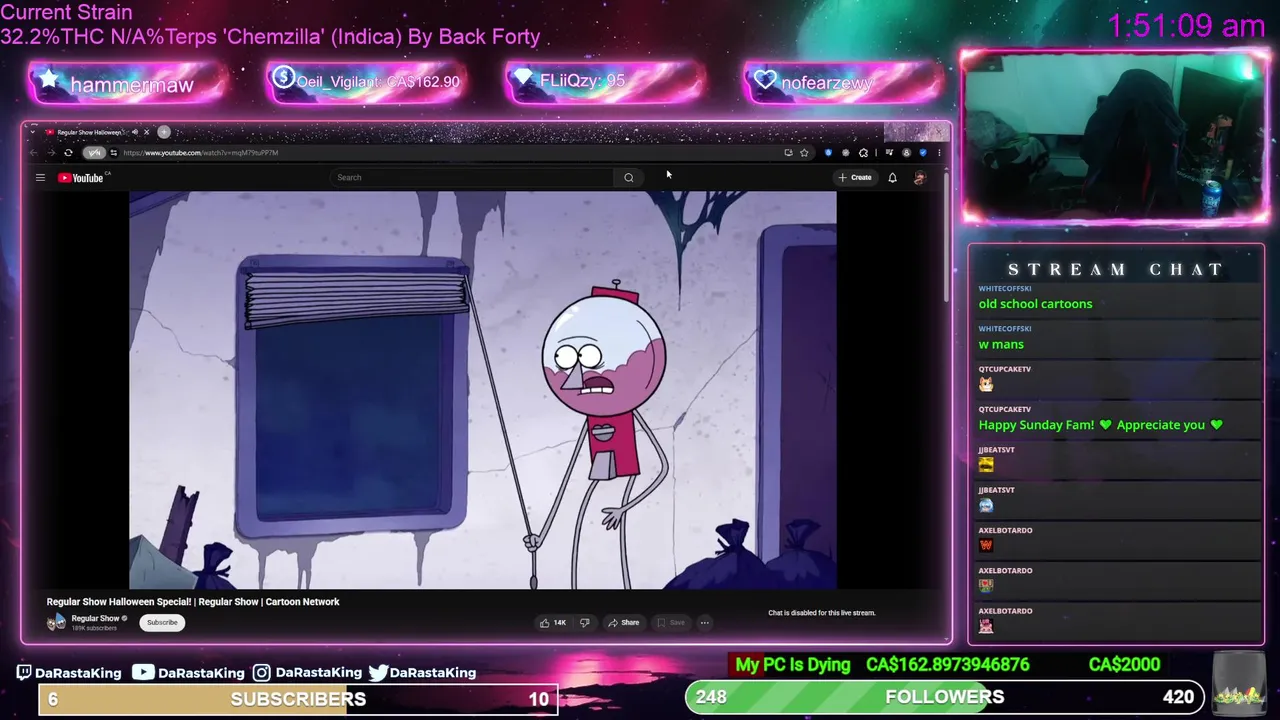Image resolution: width=1280 pixels, height=720 pixels.
Task: Open the browser main menu dots
Action: click(x=939, y=153)
